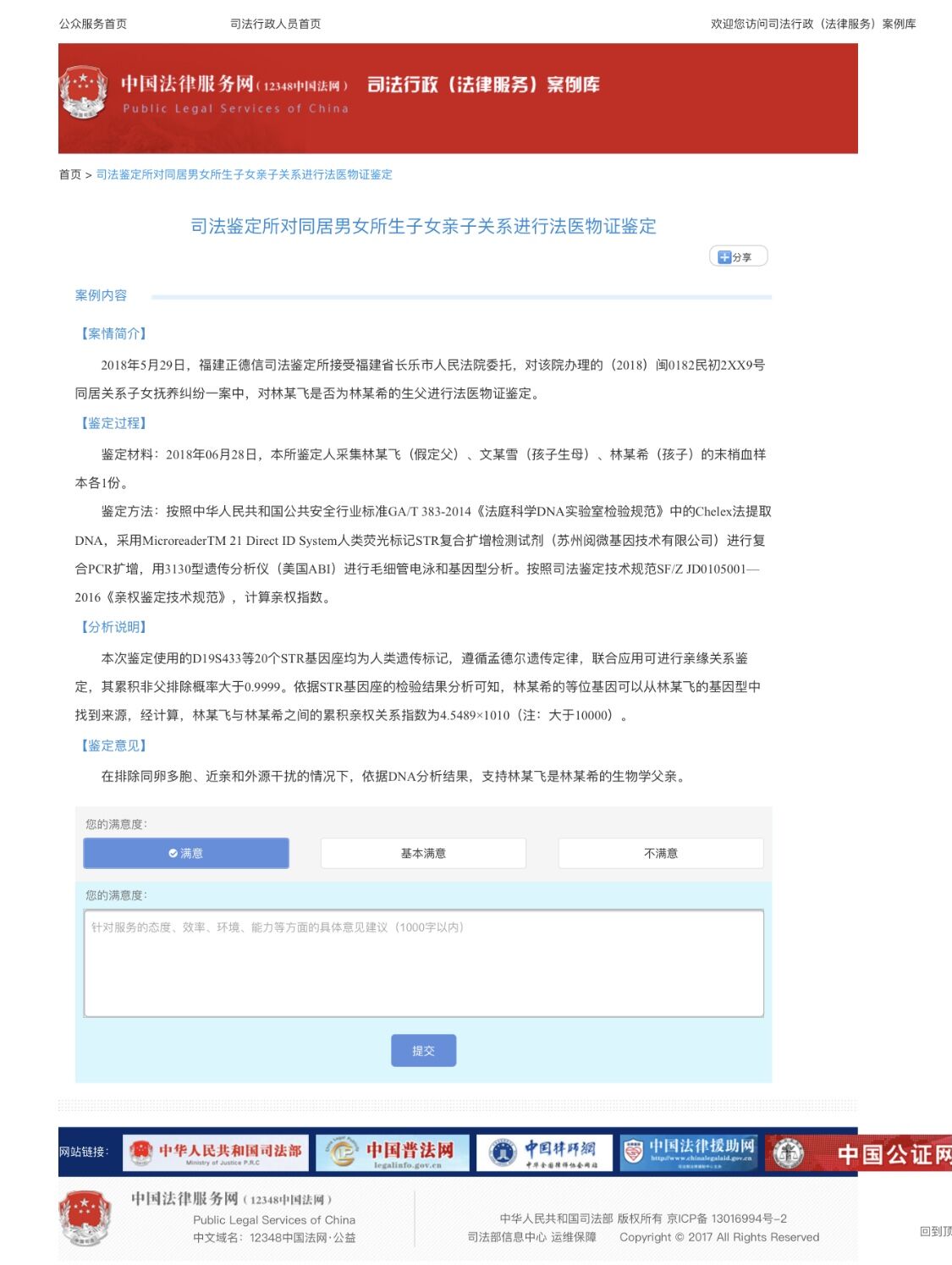Click the share plus icon
The image size is (952, 1265).
click(x=724, y=257)
